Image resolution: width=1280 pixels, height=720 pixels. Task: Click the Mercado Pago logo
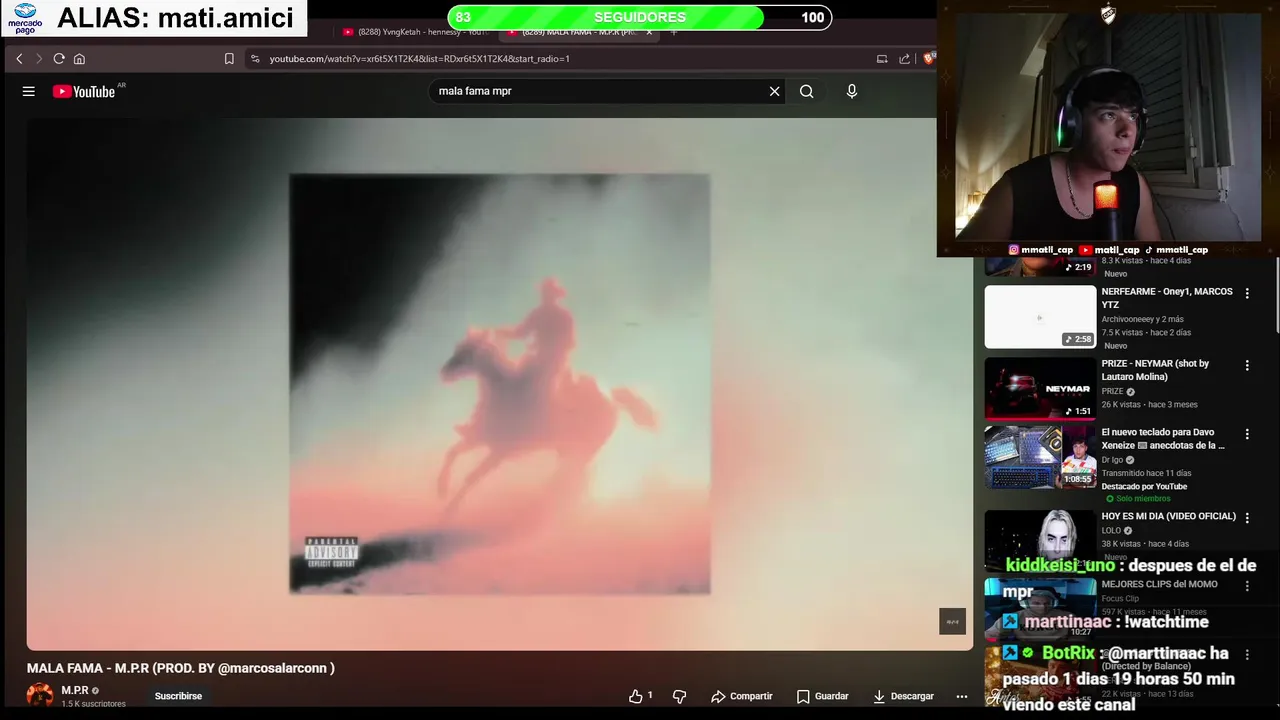pyautogui.click(x=25, y=17)
